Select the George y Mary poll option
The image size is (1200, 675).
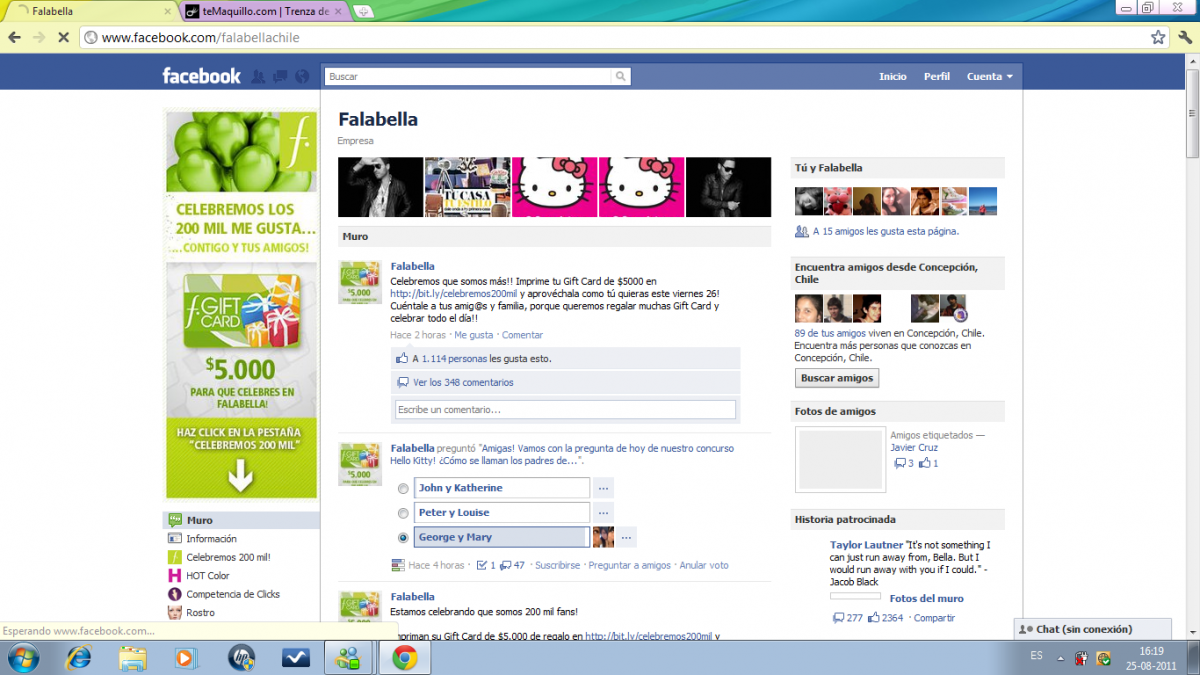coord(404,537)
